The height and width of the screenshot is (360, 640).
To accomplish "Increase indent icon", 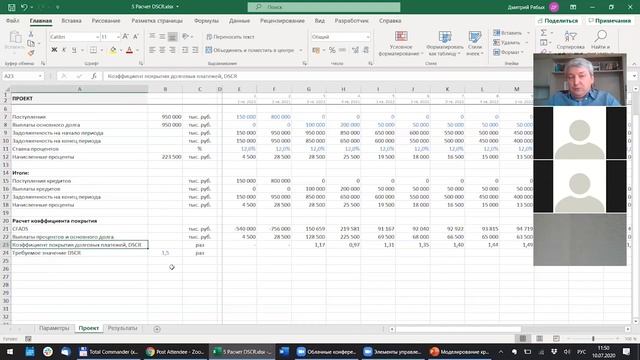I will (x=195, y=50).
